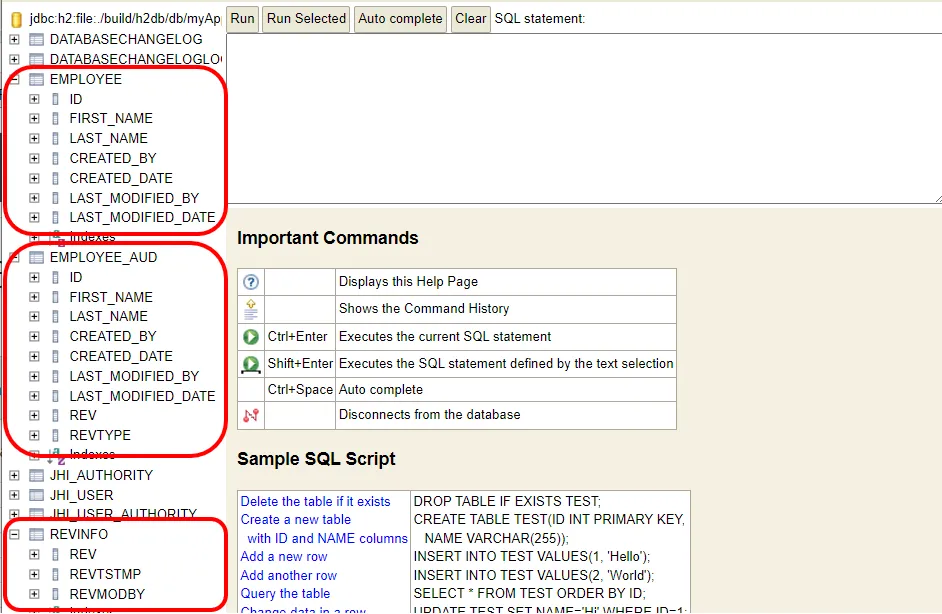Click the Auto complete button
942x614 pixels.
tap(400, 18)
